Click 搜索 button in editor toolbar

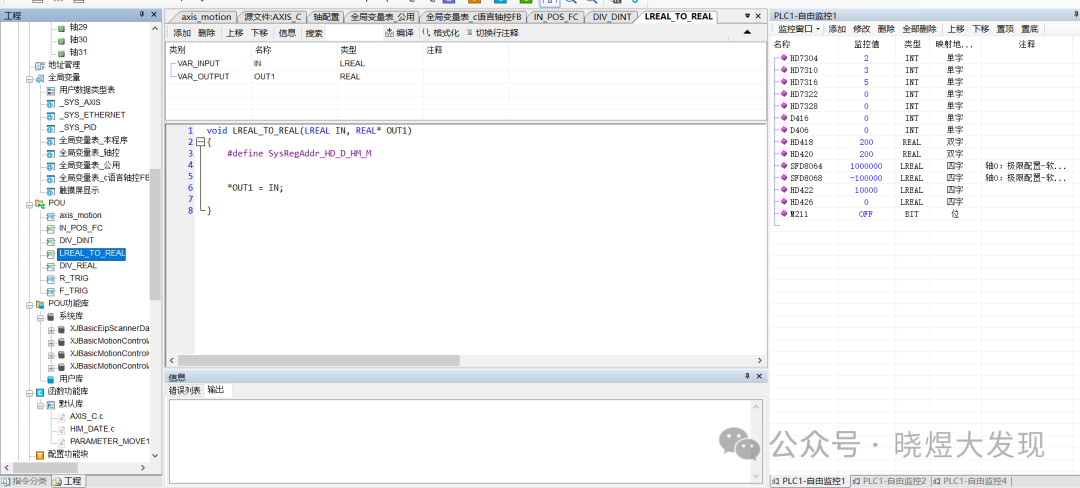tap(313, 33)
